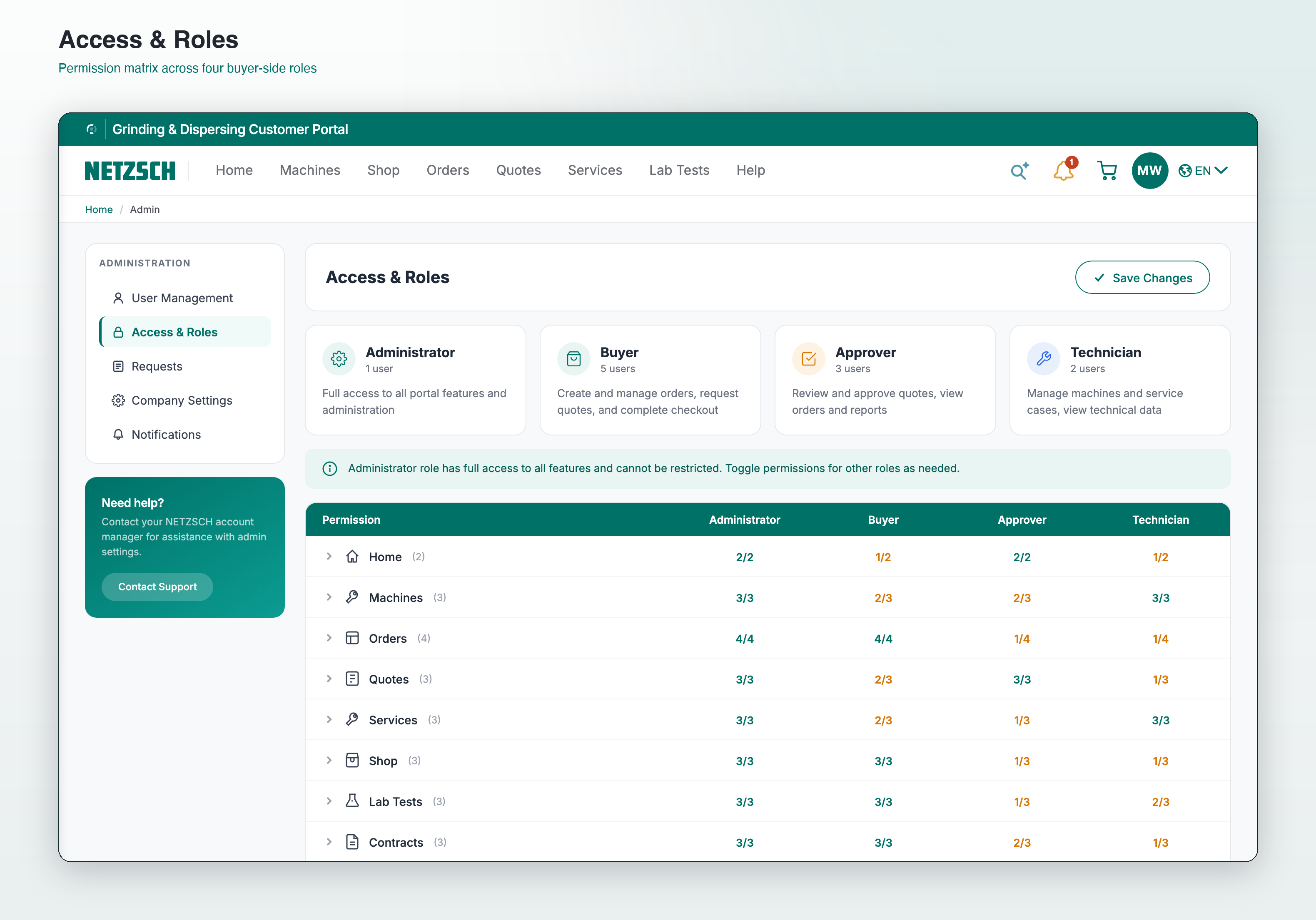Click the Machines row wrench icon

(x=352, y=597)
